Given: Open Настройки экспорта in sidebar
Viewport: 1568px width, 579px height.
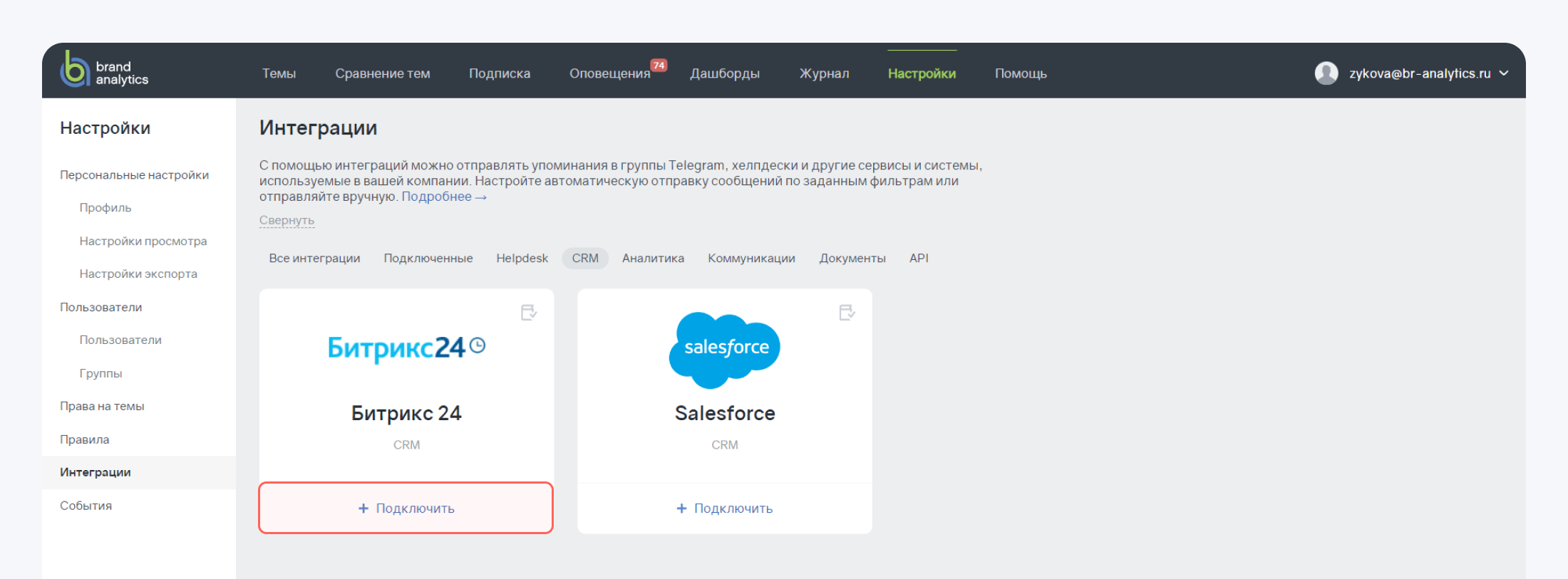Looking at the screenshot, I should pos(138,274).
